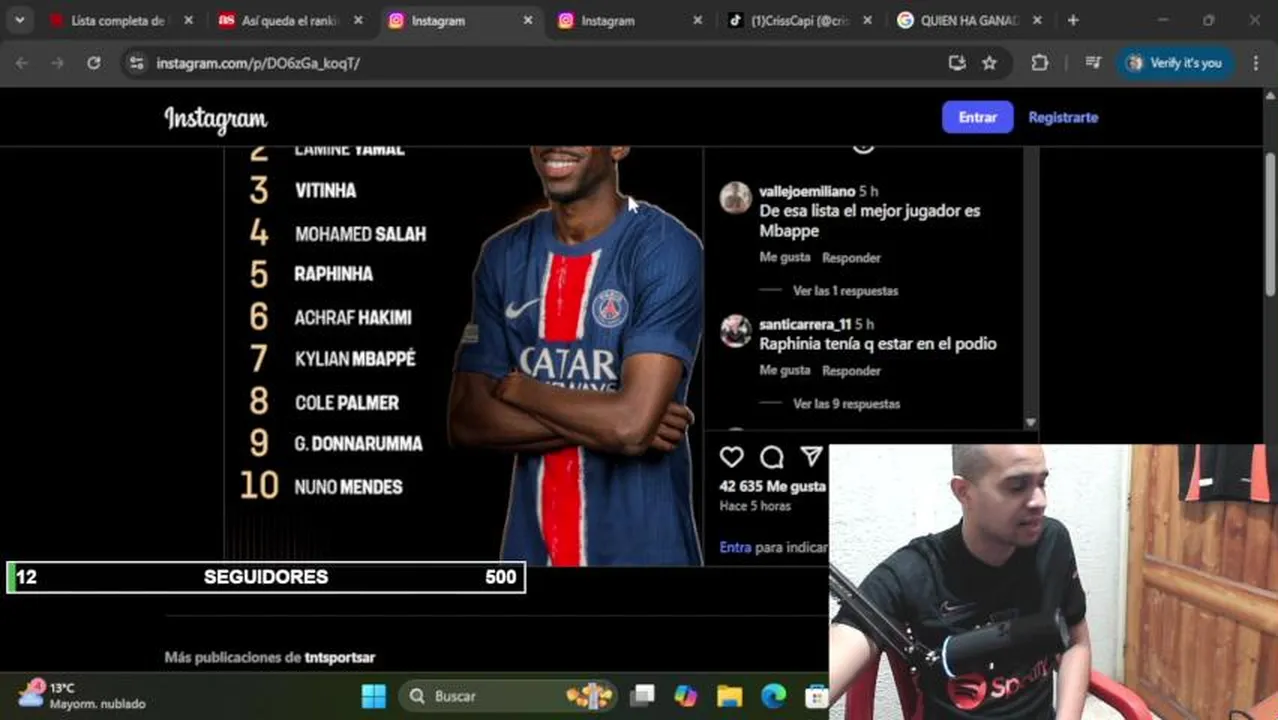1278x720 pixels.
Task: Open vallejoemiliano username link
Action: click(807, 191)
